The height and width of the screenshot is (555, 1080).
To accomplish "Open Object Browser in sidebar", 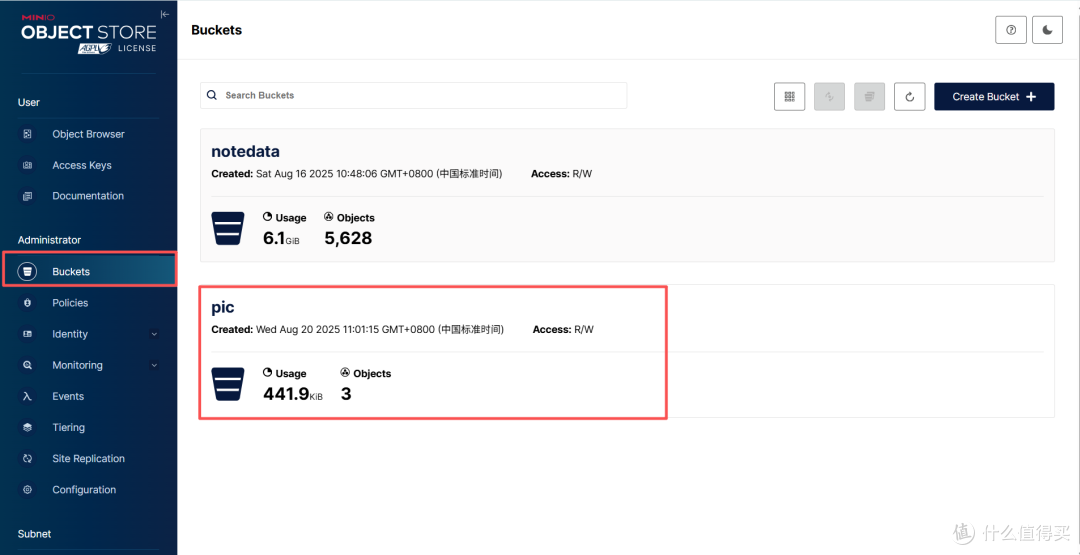I will point(88,134).
